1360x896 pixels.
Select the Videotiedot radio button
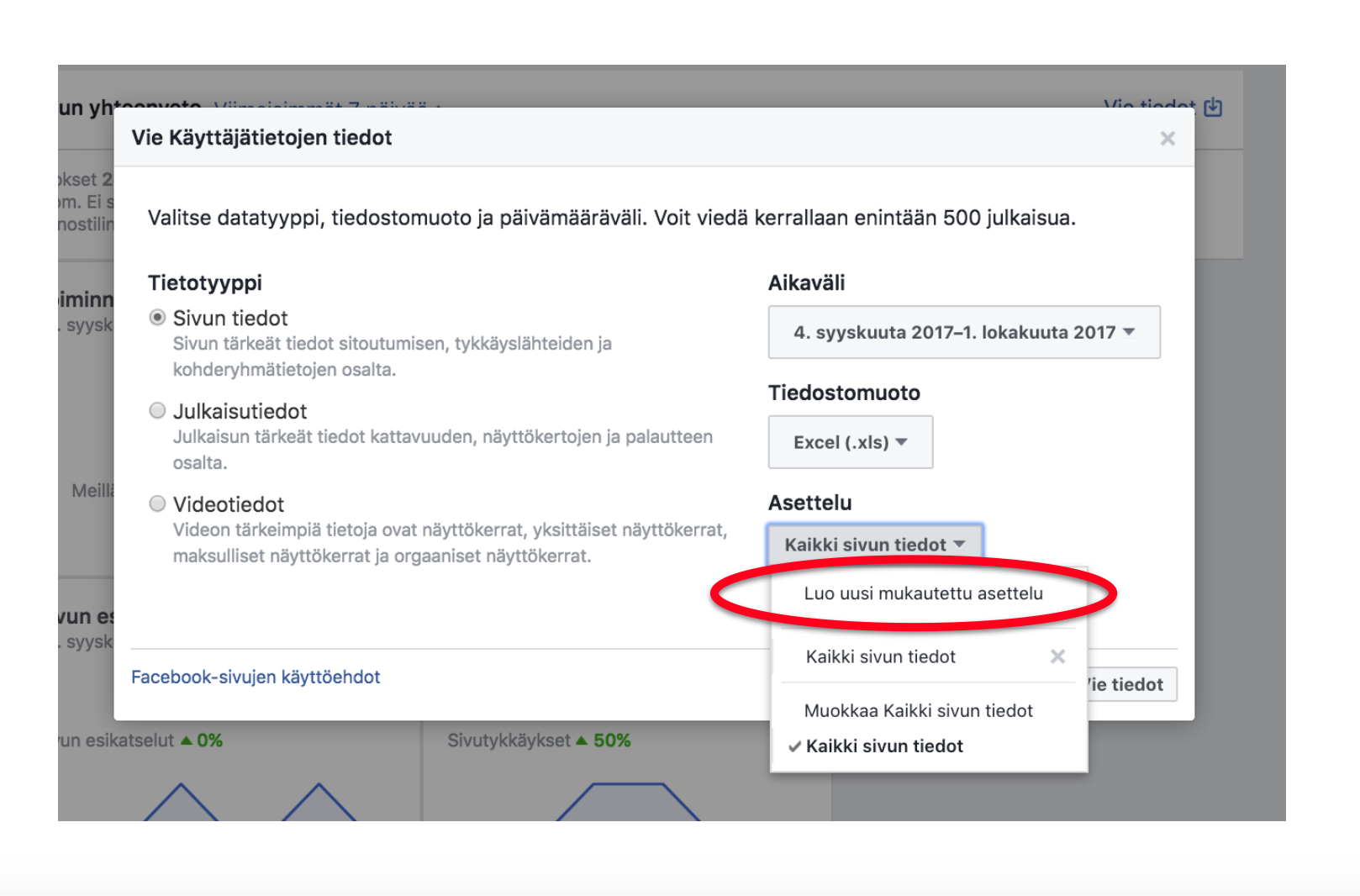157,504
